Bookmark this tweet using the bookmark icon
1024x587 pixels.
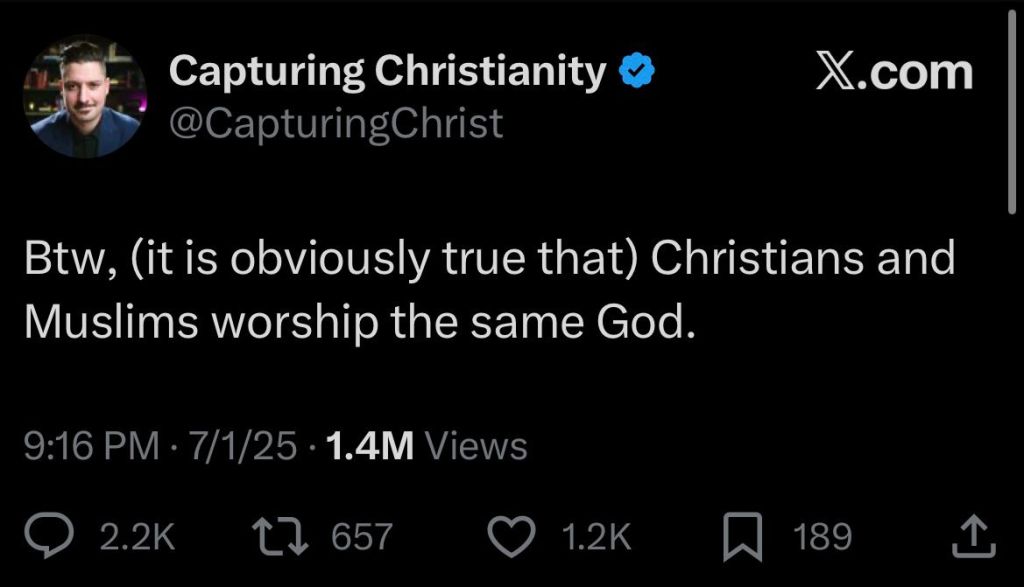741,537
